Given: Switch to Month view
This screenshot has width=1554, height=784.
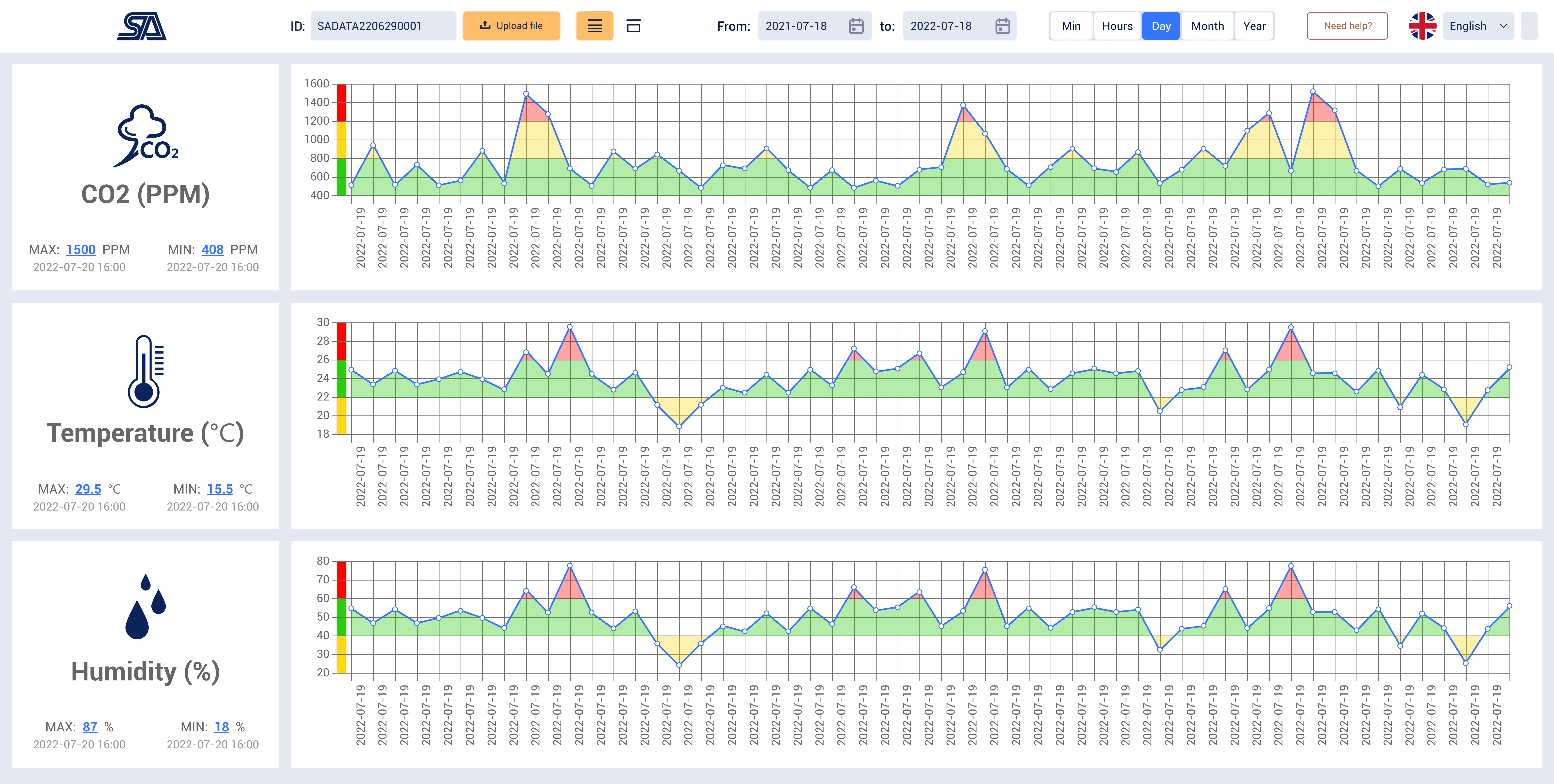Looking at the screenshot, I should point(1207,26).
